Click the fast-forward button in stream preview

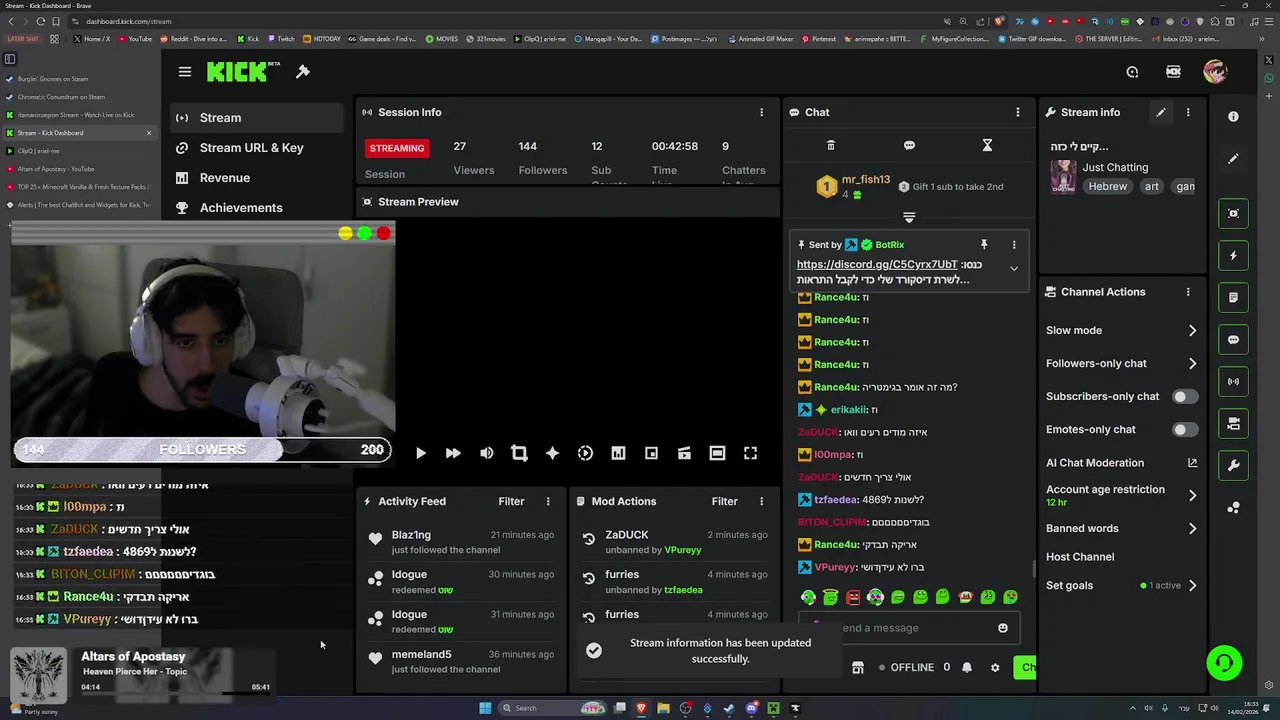[453, 453]
